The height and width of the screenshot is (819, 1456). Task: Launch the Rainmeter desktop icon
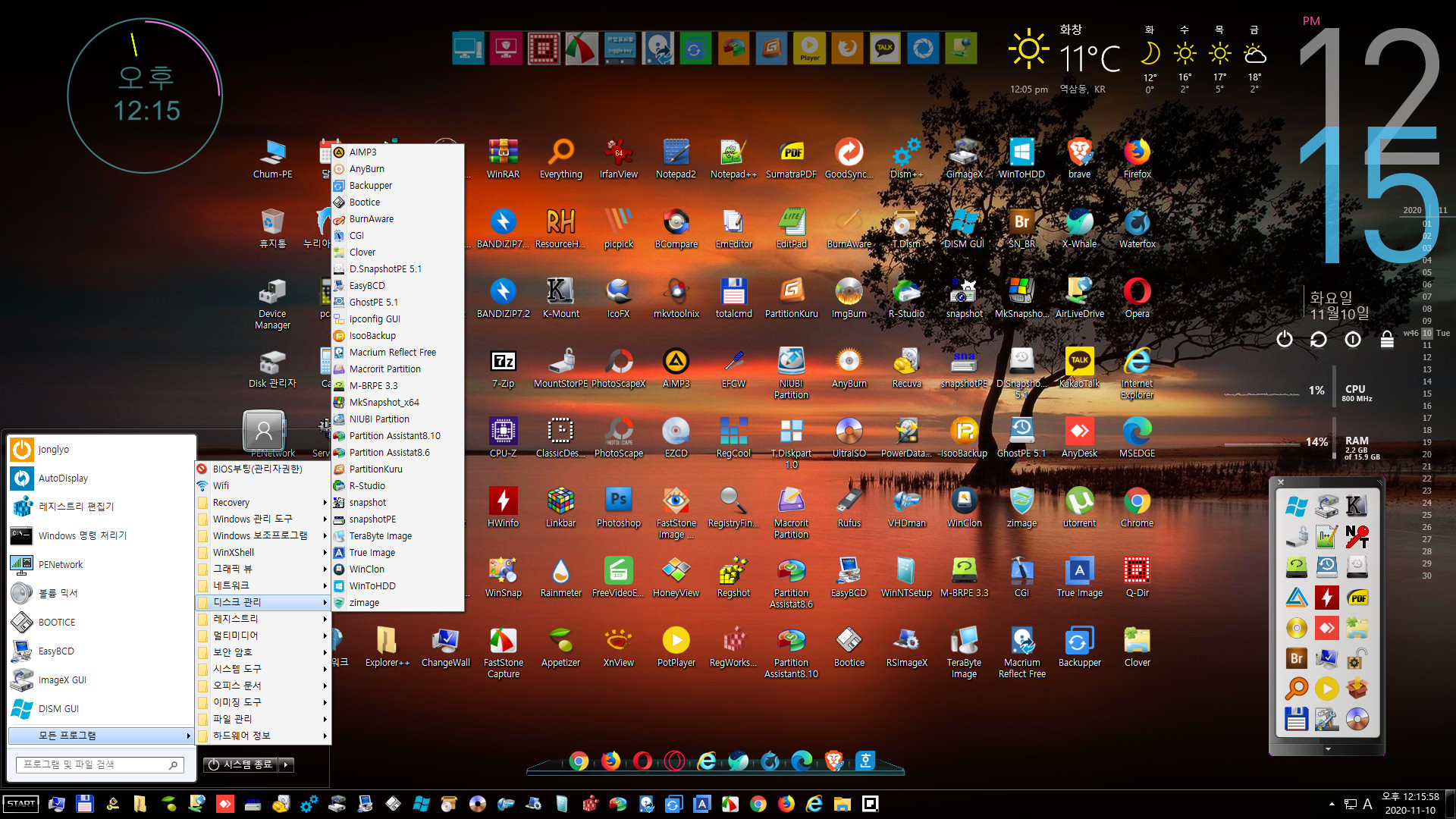pyautogui.click(x=560, y=577)
